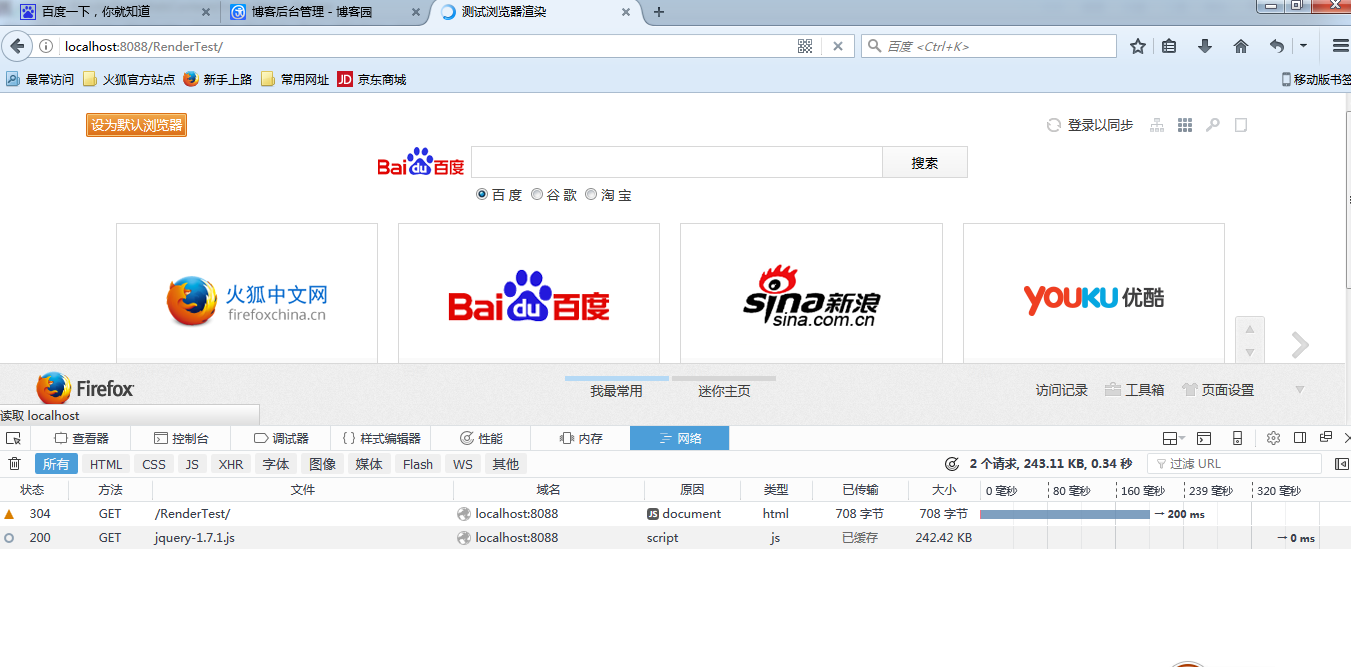Image resolution: width=1351 pixels, height=667 pixels.
Task: Click the site-map hierarchy icon on start page
Action: tap(1157, 125)
